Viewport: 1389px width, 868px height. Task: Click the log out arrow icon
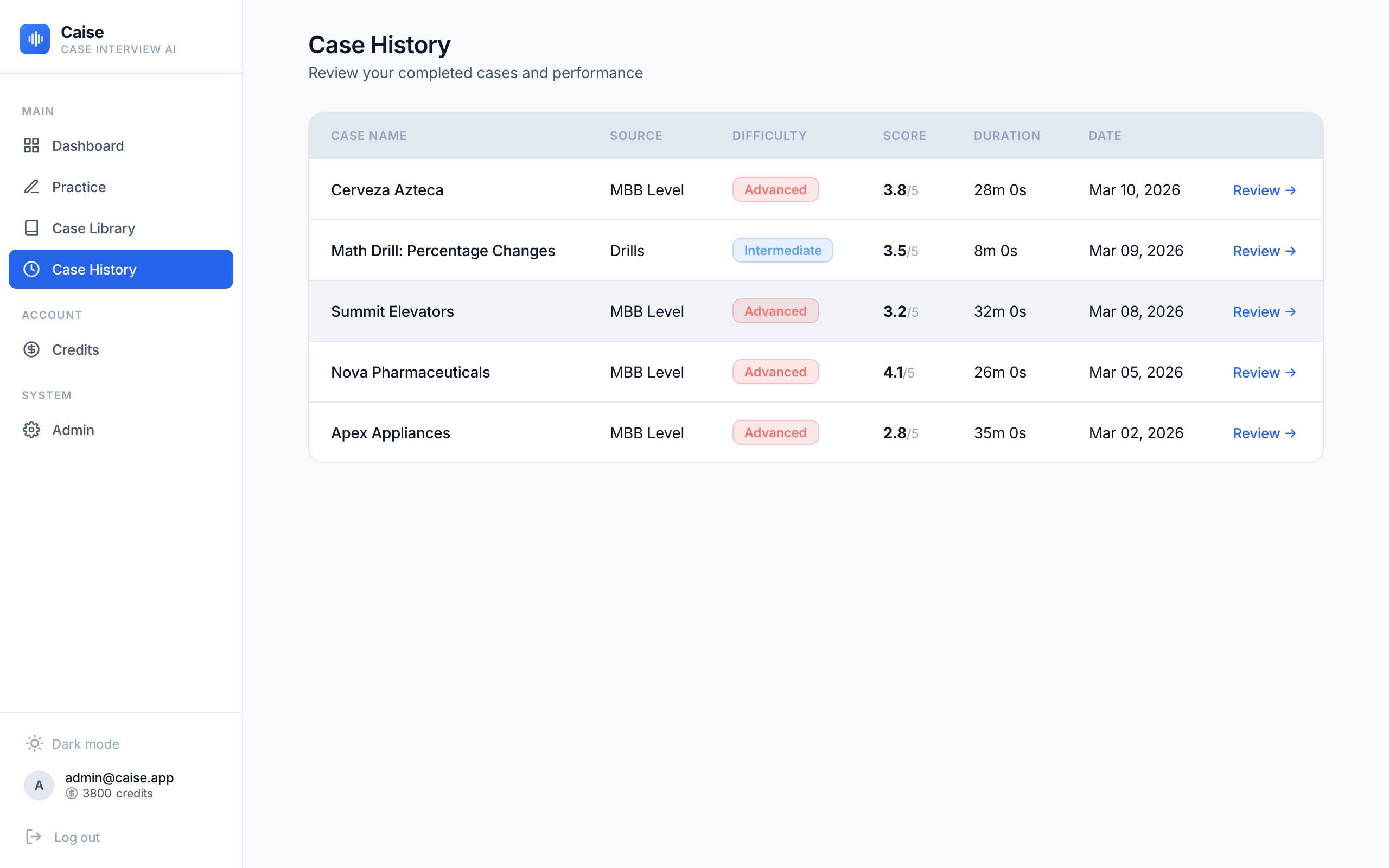pyautogui.click(x=34, y=837)
